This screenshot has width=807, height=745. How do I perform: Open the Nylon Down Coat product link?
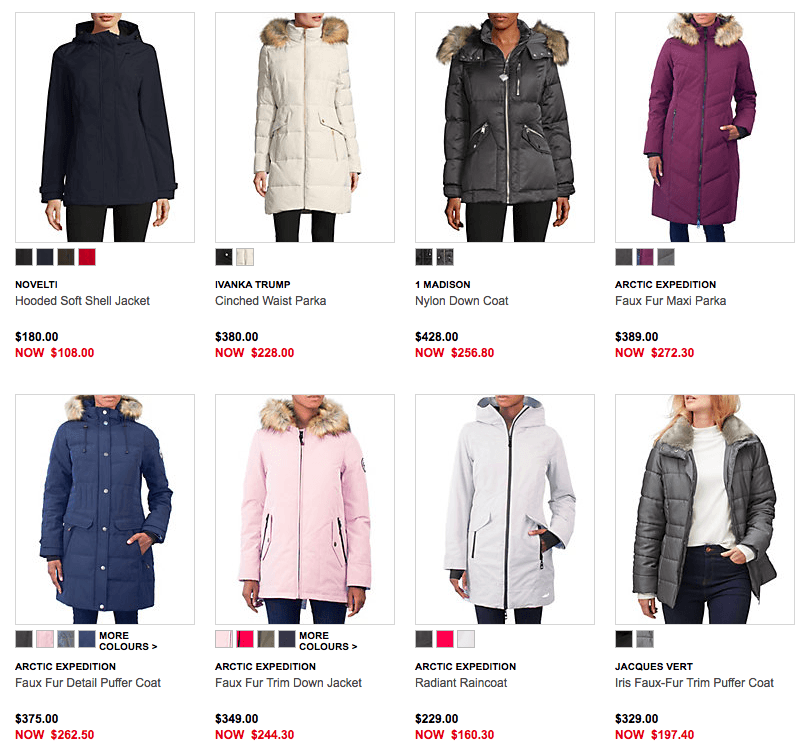point(462,301)
